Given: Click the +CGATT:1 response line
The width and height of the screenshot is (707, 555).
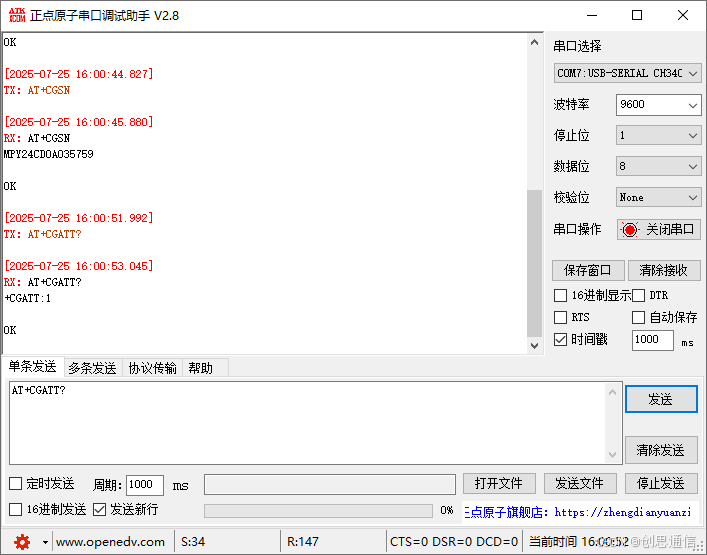Looking at the screenshot, I should pos(28,298).
